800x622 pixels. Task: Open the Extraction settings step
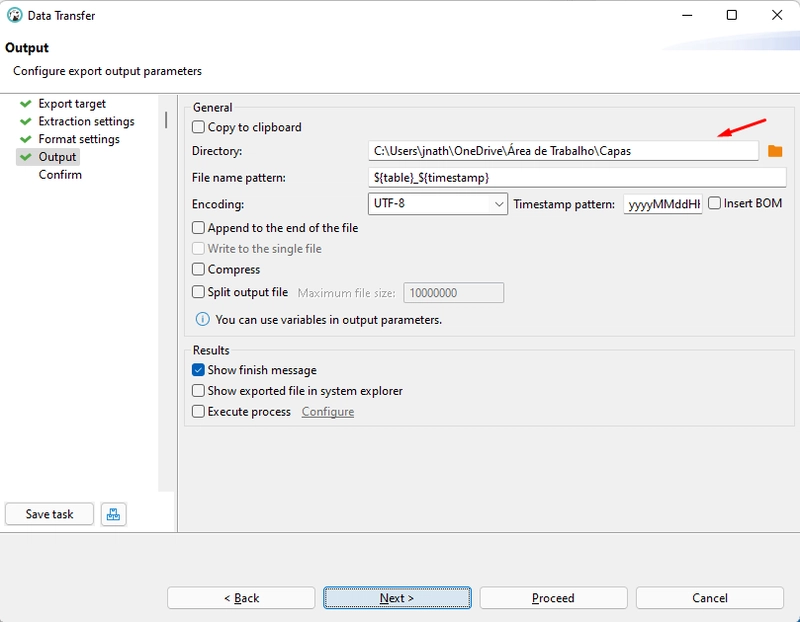(86, 122)
